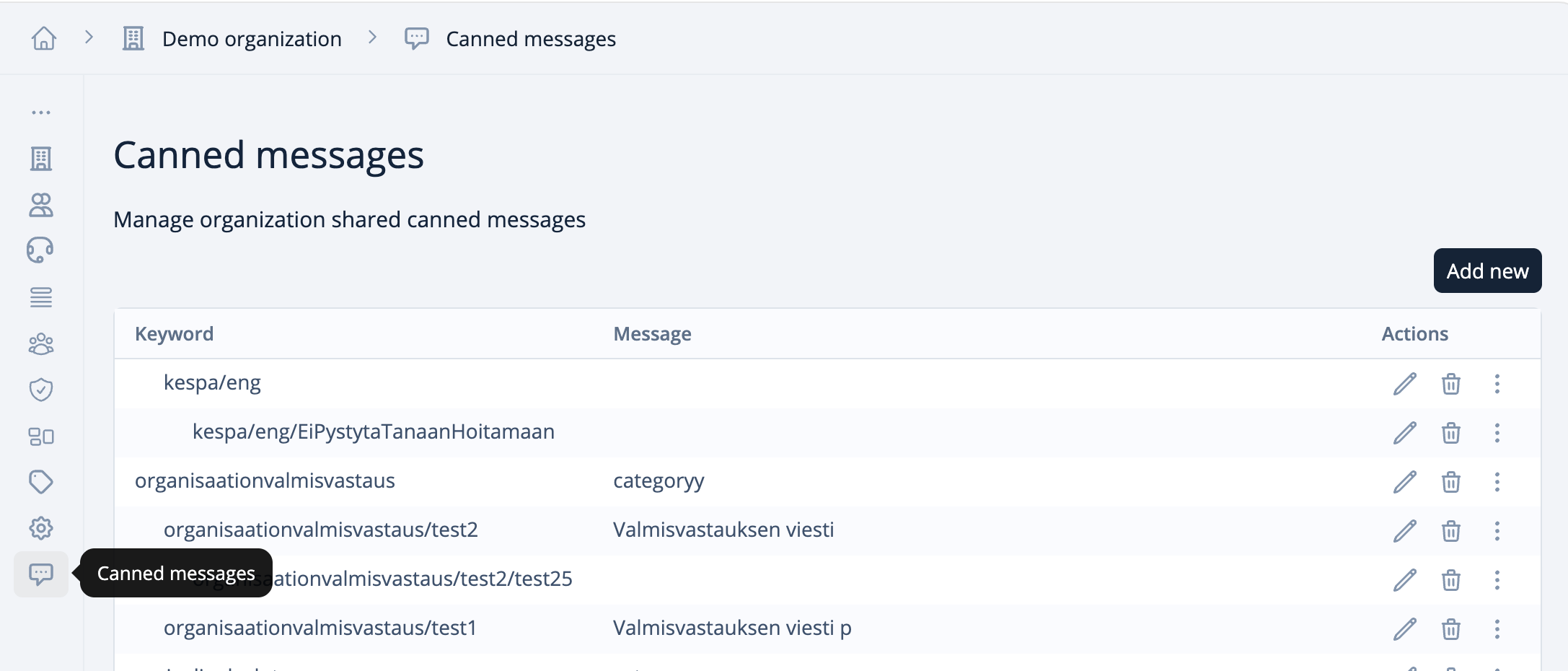Open headset agent icon in sidebar

point(40,250)
